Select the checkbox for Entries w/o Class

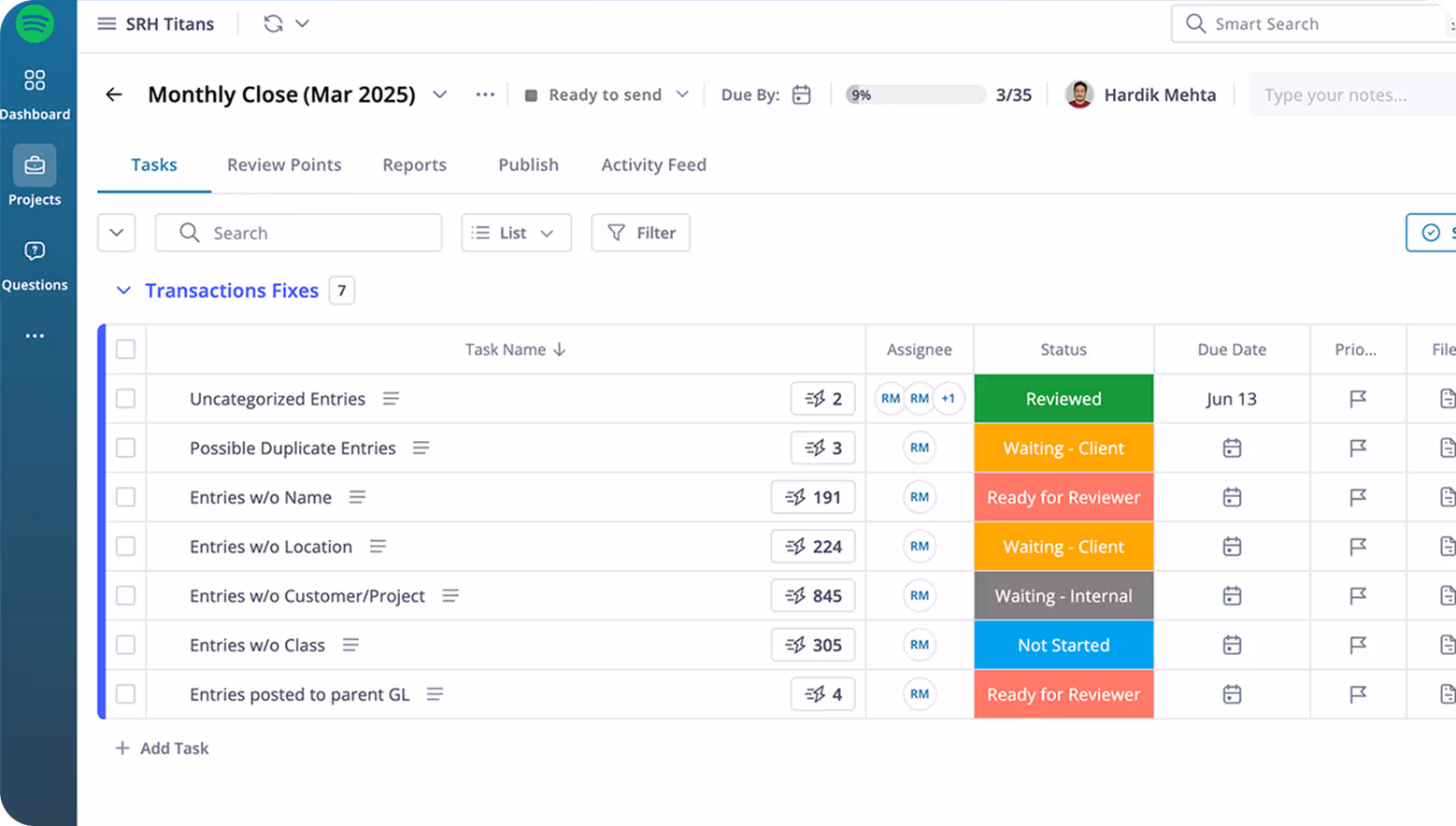coord(125,645)
